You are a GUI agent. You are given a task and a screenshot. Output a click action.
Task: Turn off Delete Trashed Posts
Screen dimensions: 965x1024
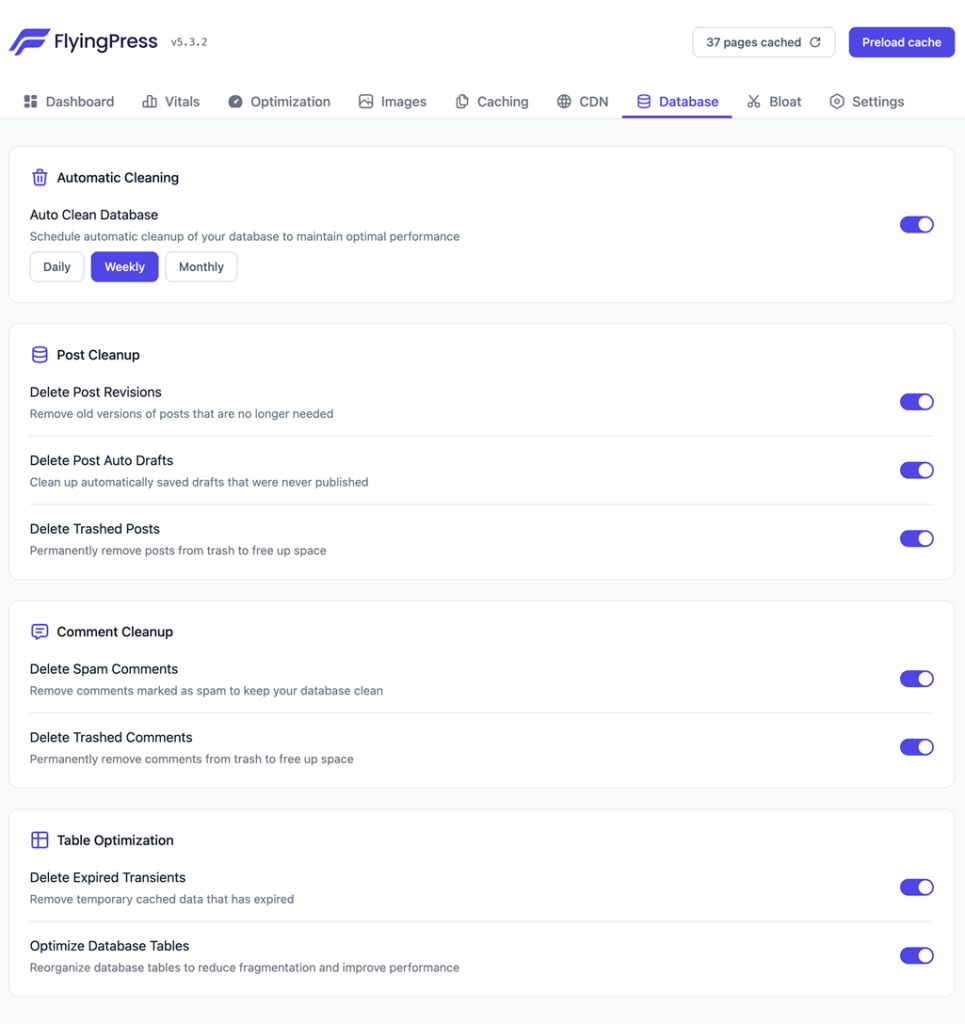917,538
